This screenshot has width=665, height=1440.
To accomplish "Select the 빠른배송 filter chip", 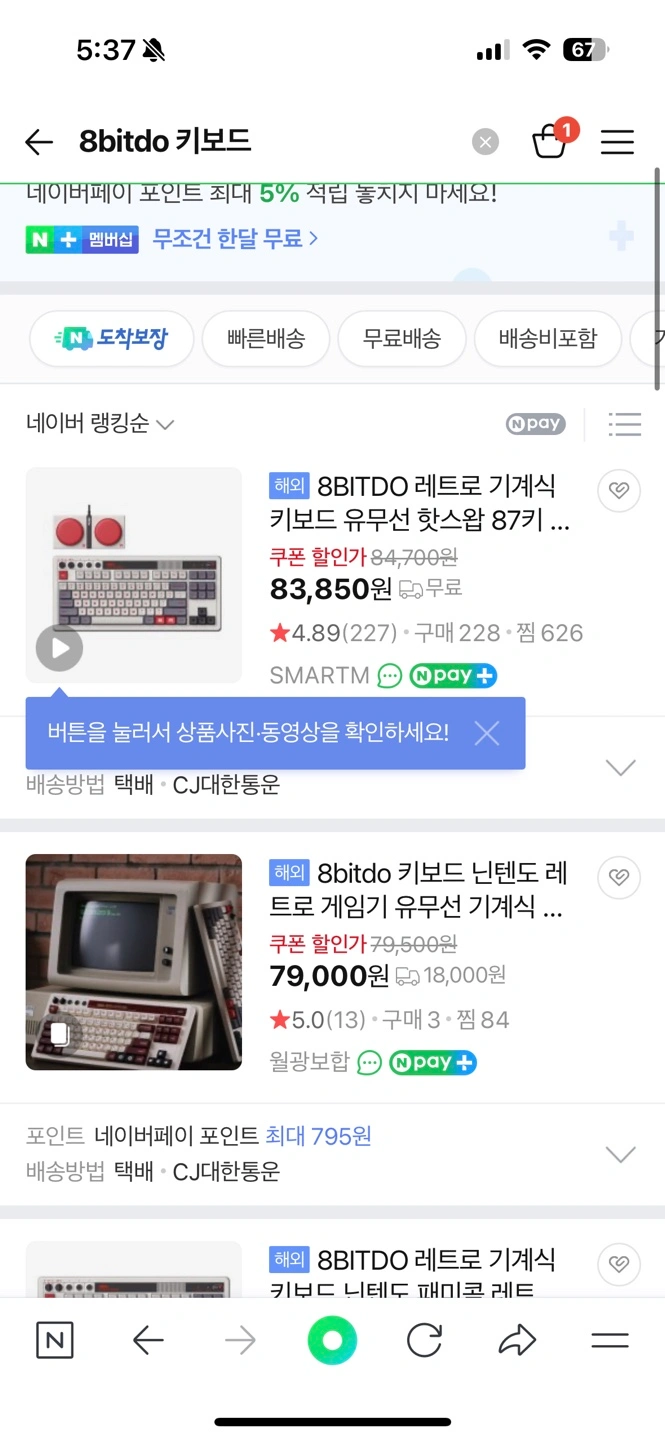I will point(265,339).
